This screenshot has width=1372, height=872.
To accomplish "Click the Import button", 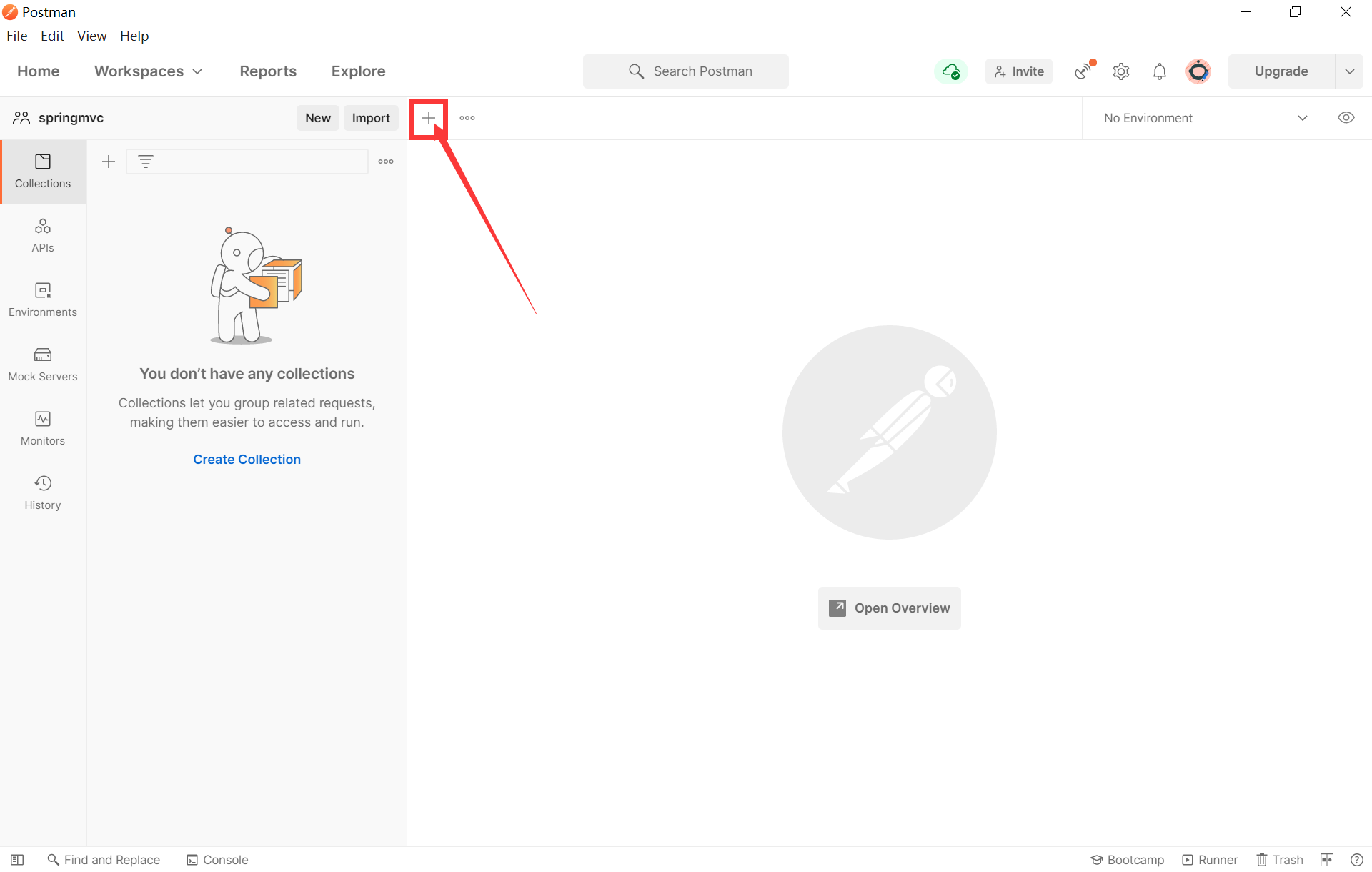I will [371, 118].
